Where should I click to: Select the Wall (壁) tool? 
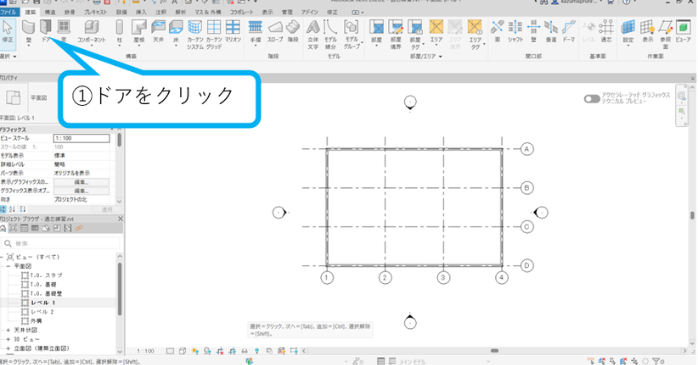tap(28, 31)
